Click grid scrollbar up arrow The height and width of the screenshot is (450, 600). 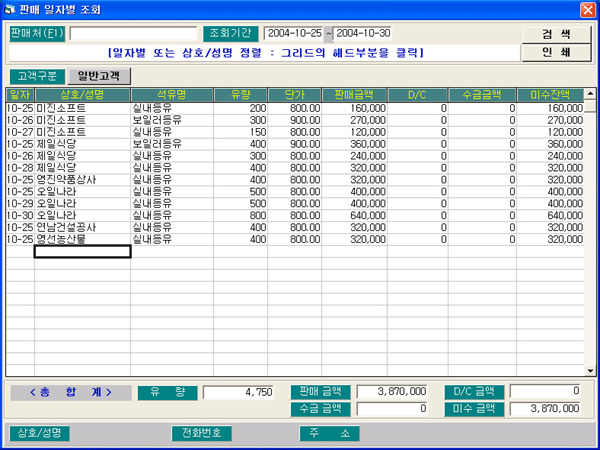coord(590,93)
